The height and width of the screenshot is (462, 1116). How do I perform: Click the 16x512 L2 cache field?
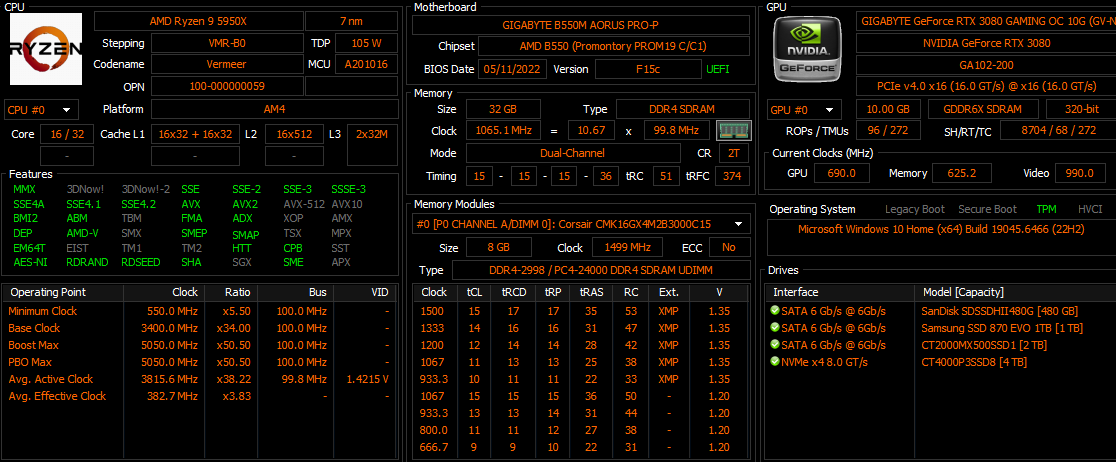coord(294,134)
